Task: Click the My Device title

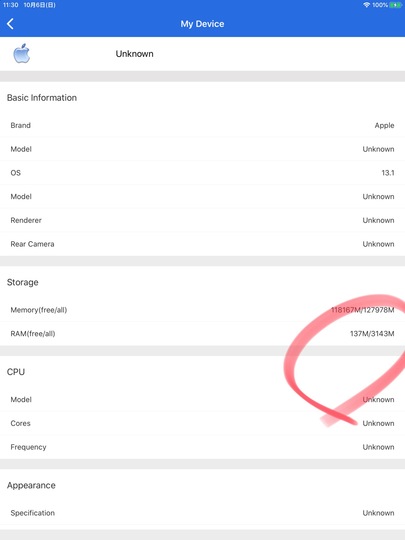Action: pos(202,24)
